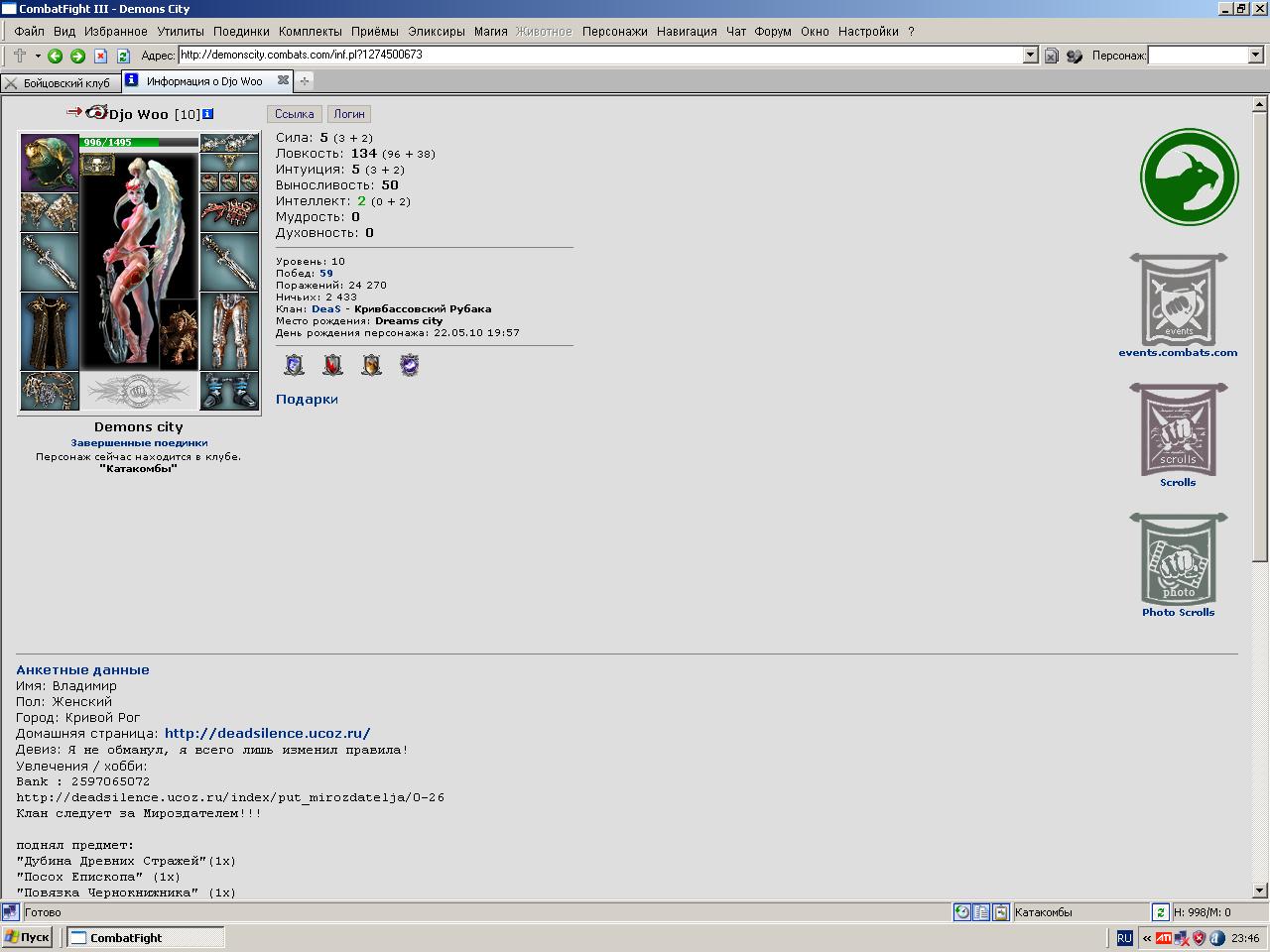The image size is (1270, 952).
Task: Open the Утилиты menu
Action: pos(181,31)
